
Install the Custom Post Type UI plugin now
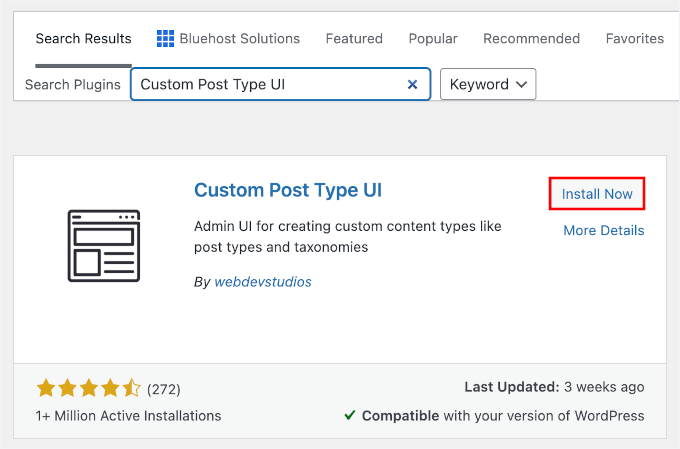click(x=597, y=193)
